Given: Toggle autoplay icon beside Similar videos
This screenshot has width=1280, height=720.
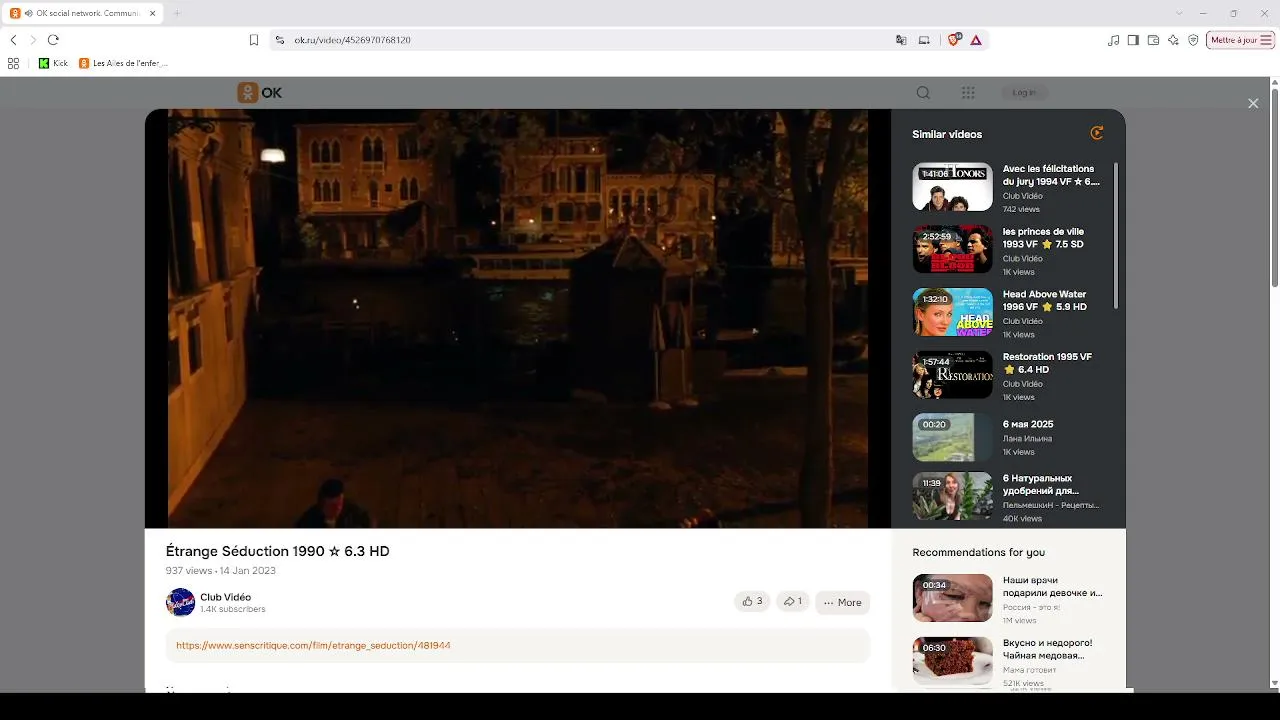Looking at the screenshot, I should pyautogui.click(x=1097, y=133).
